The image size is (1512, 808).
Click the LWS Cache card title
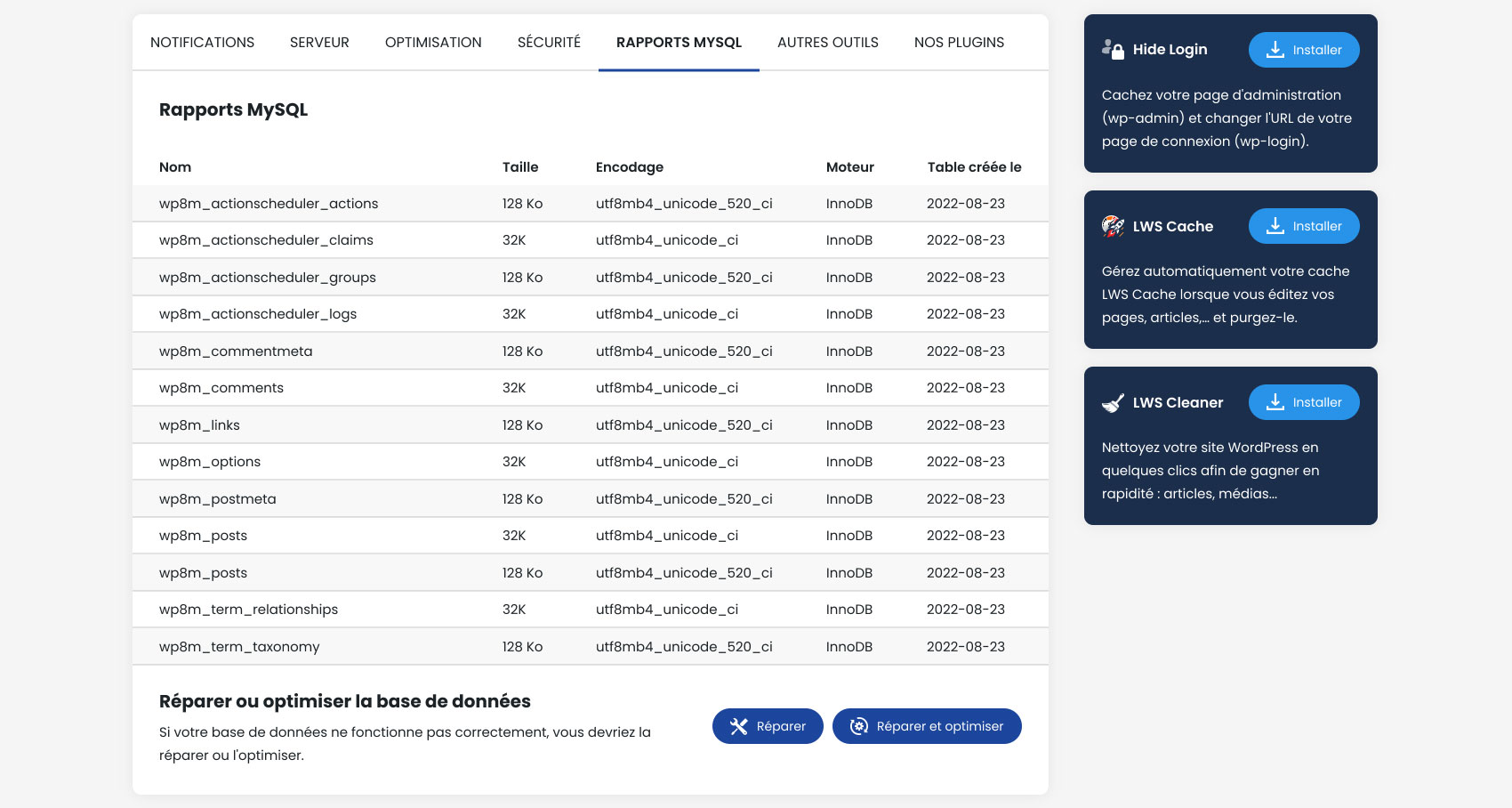(1172, 226)
